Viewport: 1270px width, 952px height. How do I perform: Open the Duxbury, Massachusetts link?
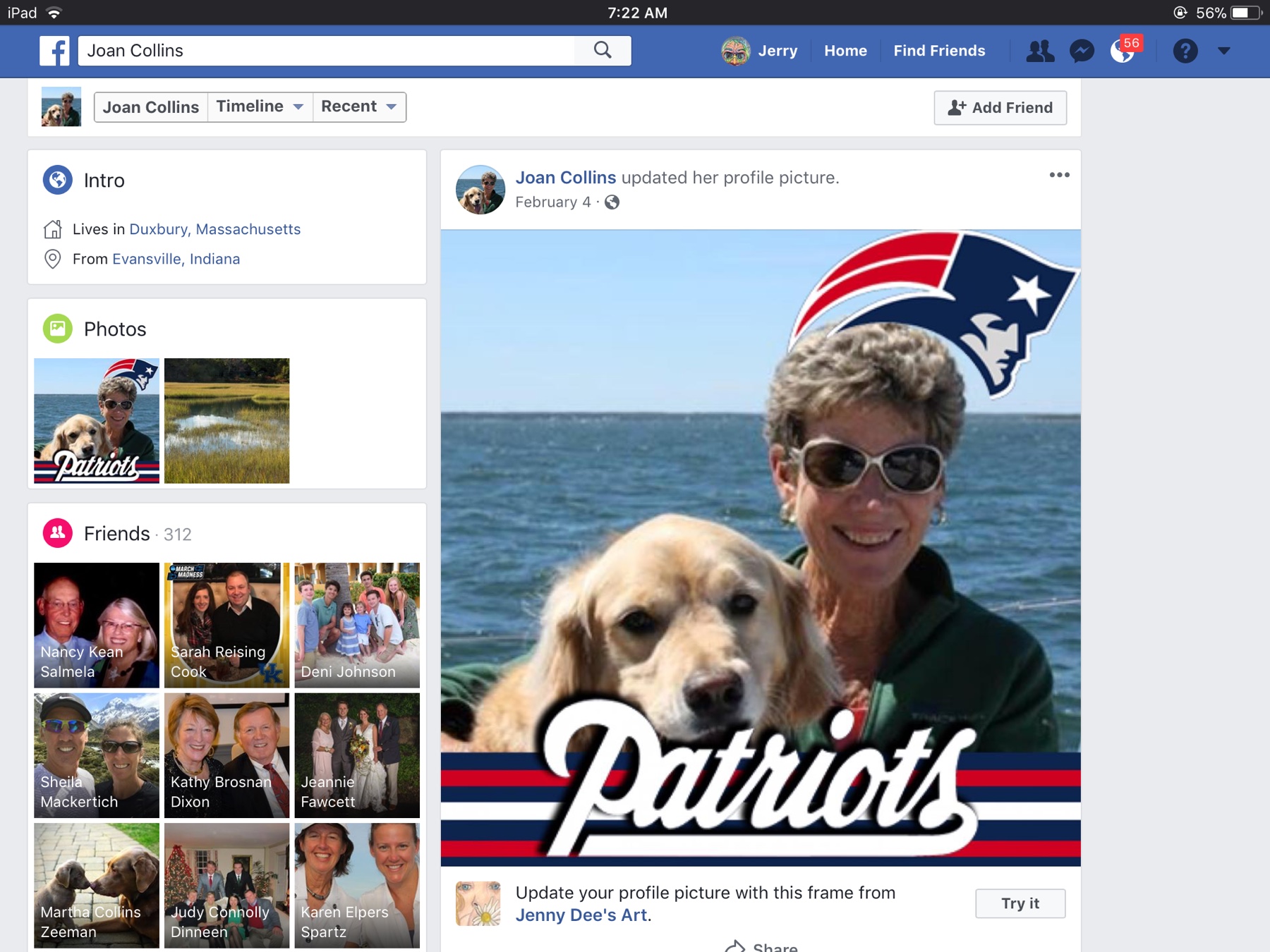pos(214,229)
